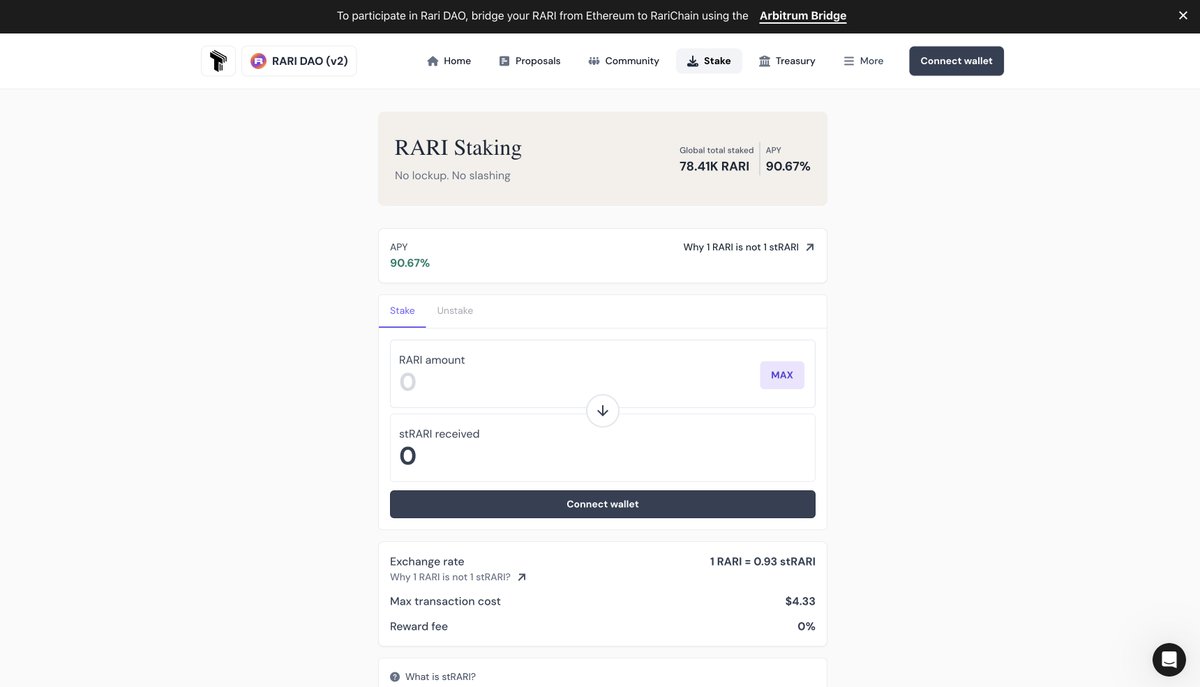
Task: Click the stRARI received value field
Action: point(602,456)
